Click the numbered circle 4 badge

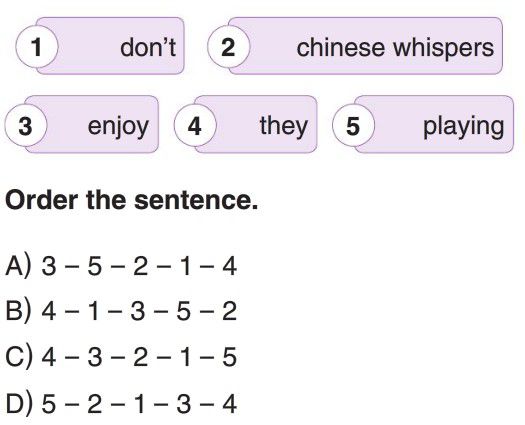pos(195,125)
